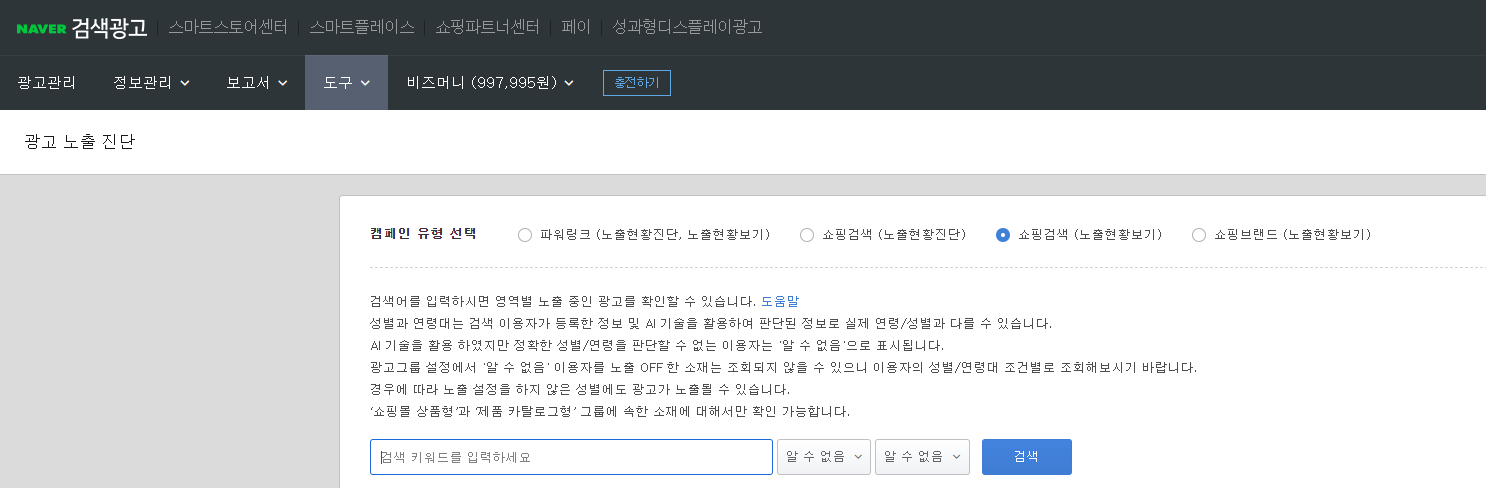Click the NAVER 검색광고 logo
This screenshot has height=488, width=1486.
pyautogui.click(x=82, y=27)
